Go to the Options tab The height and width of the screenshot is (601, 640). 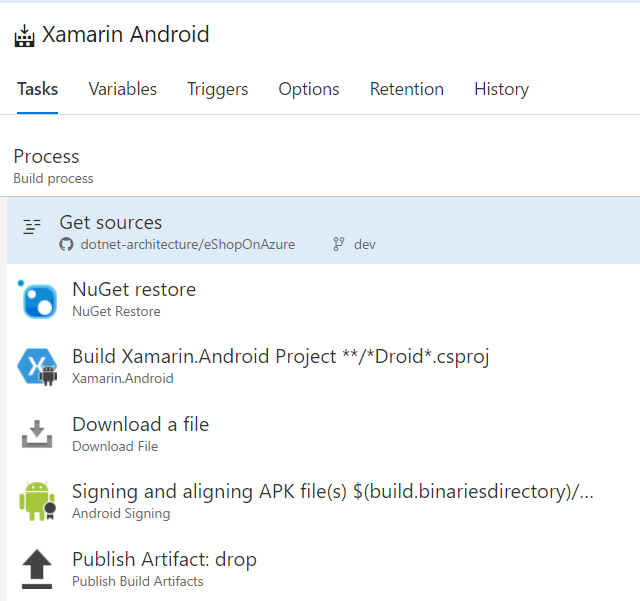[309, 89]
